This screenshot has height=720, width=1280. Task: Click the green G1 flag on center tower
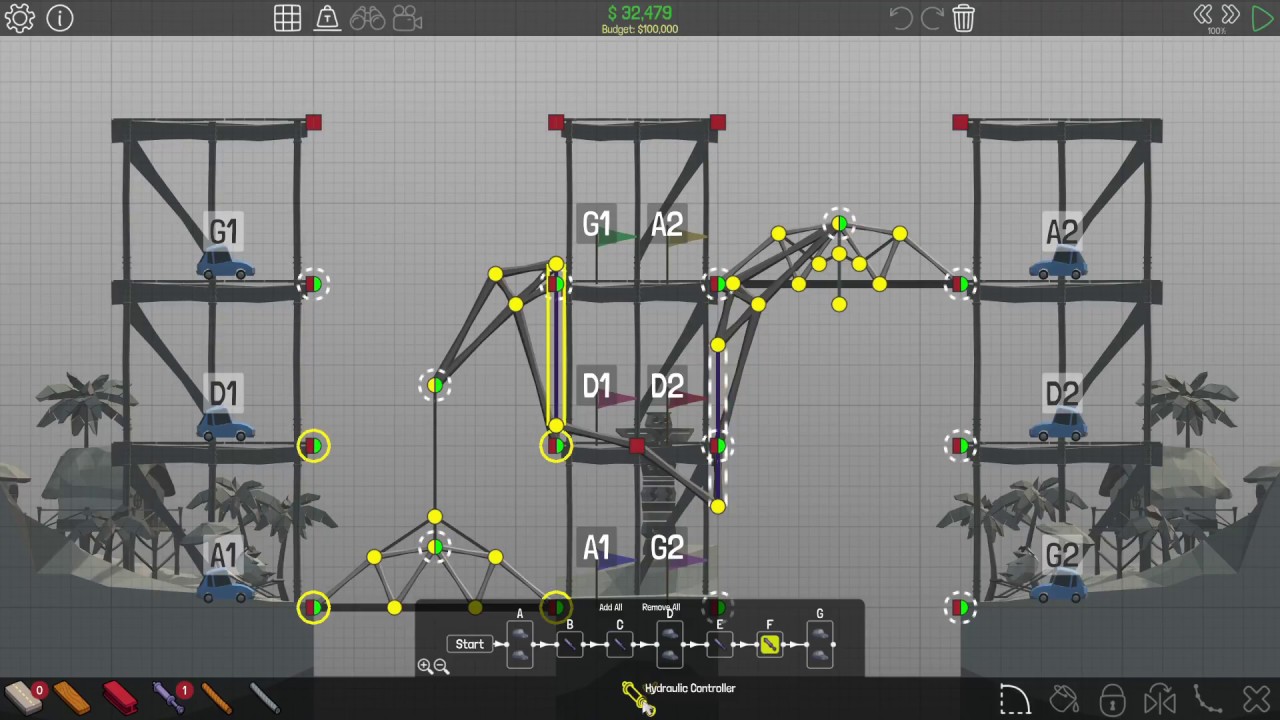tap(616, 238)
